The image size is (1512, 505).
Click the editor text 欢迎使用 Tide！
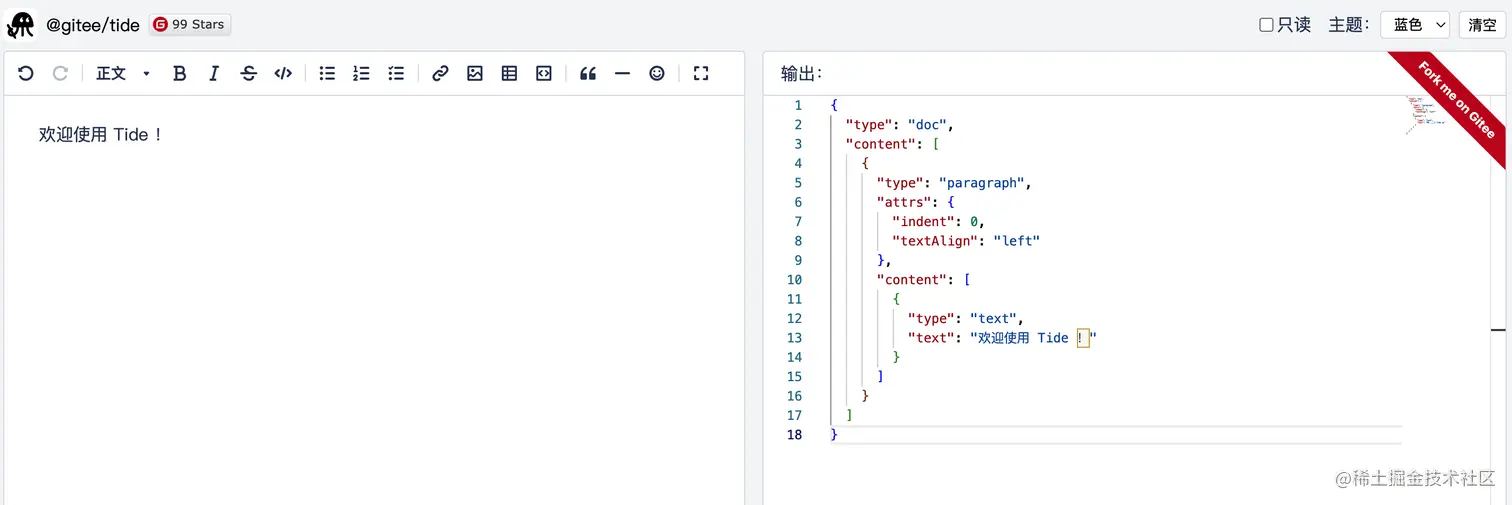(x=100, y=134)
